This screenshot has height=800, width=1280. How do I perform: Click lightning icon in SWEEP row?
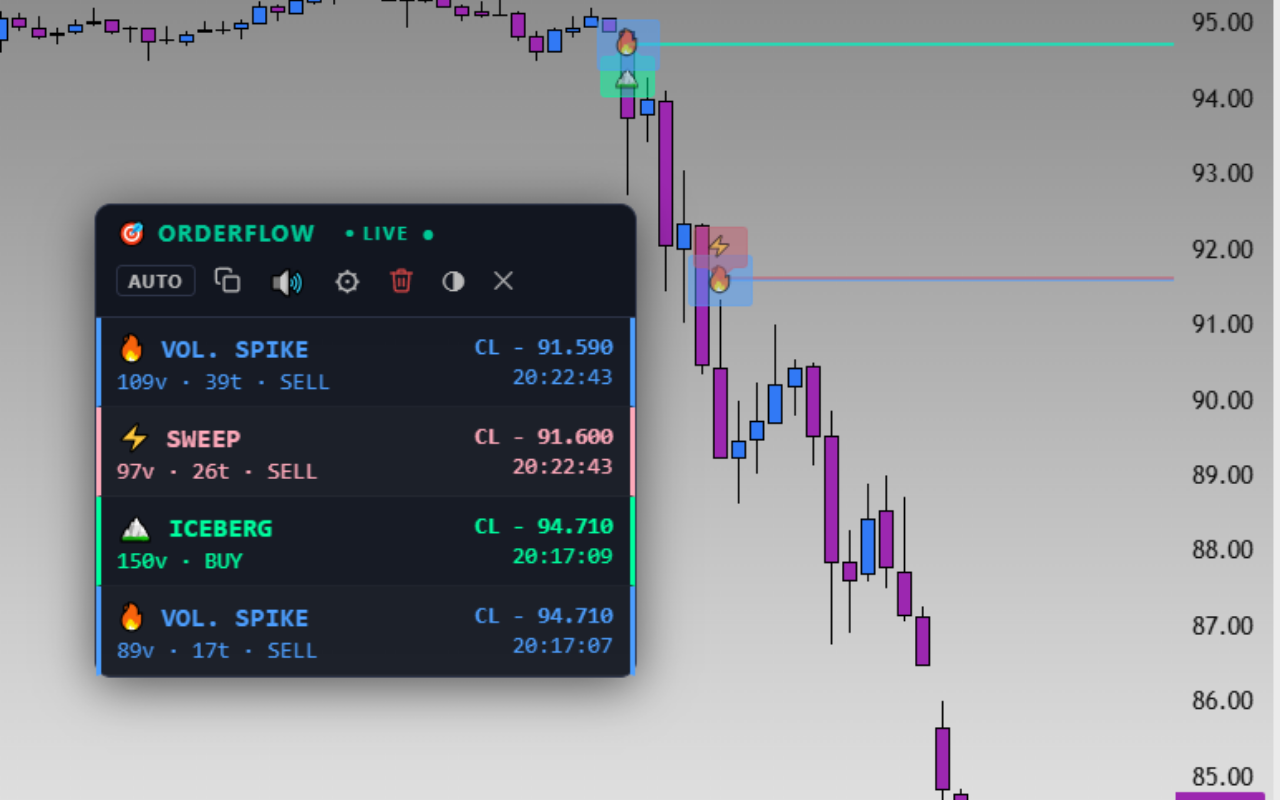134,438
